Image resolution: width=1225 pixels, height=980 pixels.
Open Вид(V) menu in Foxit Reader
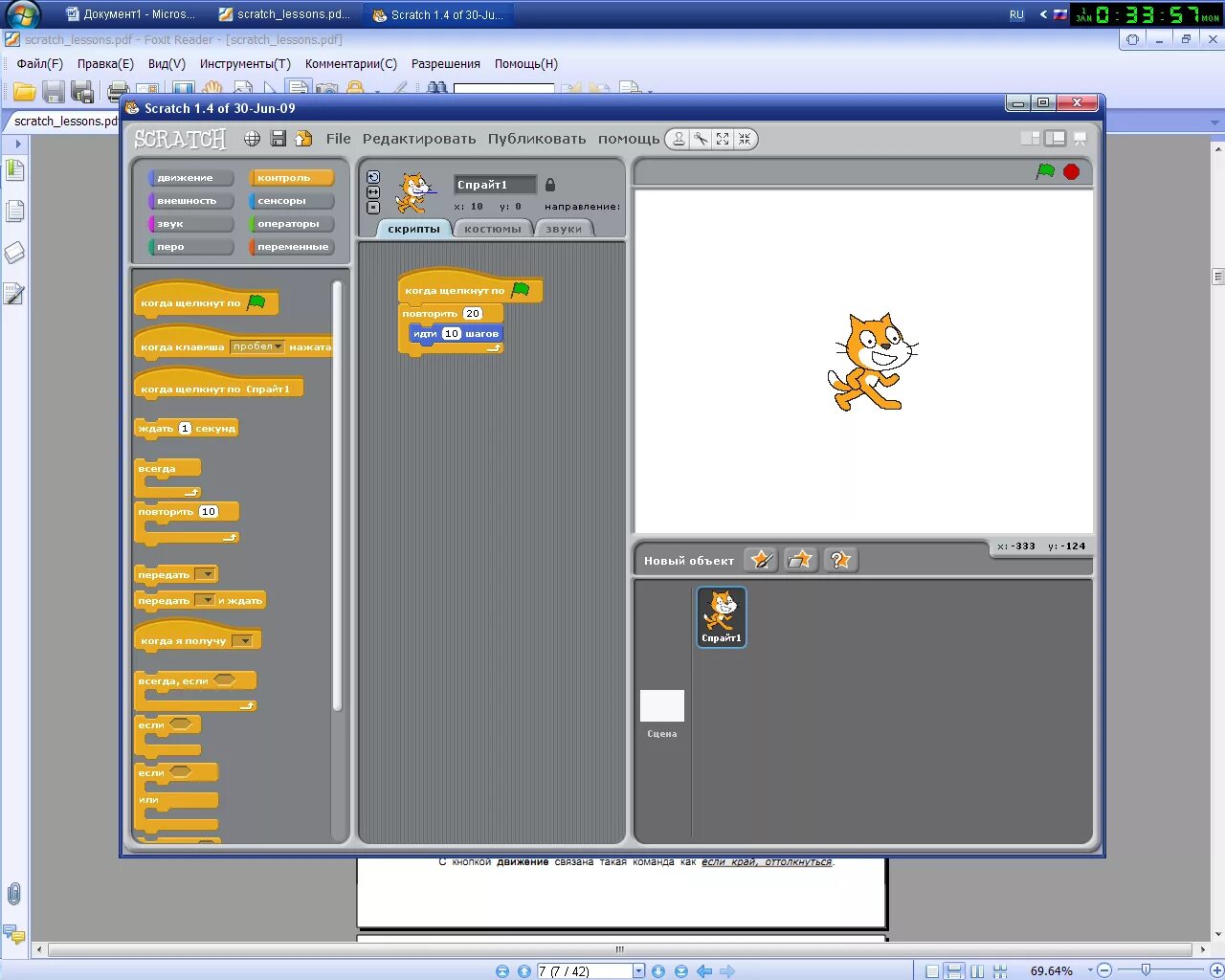tap(167, 63)
